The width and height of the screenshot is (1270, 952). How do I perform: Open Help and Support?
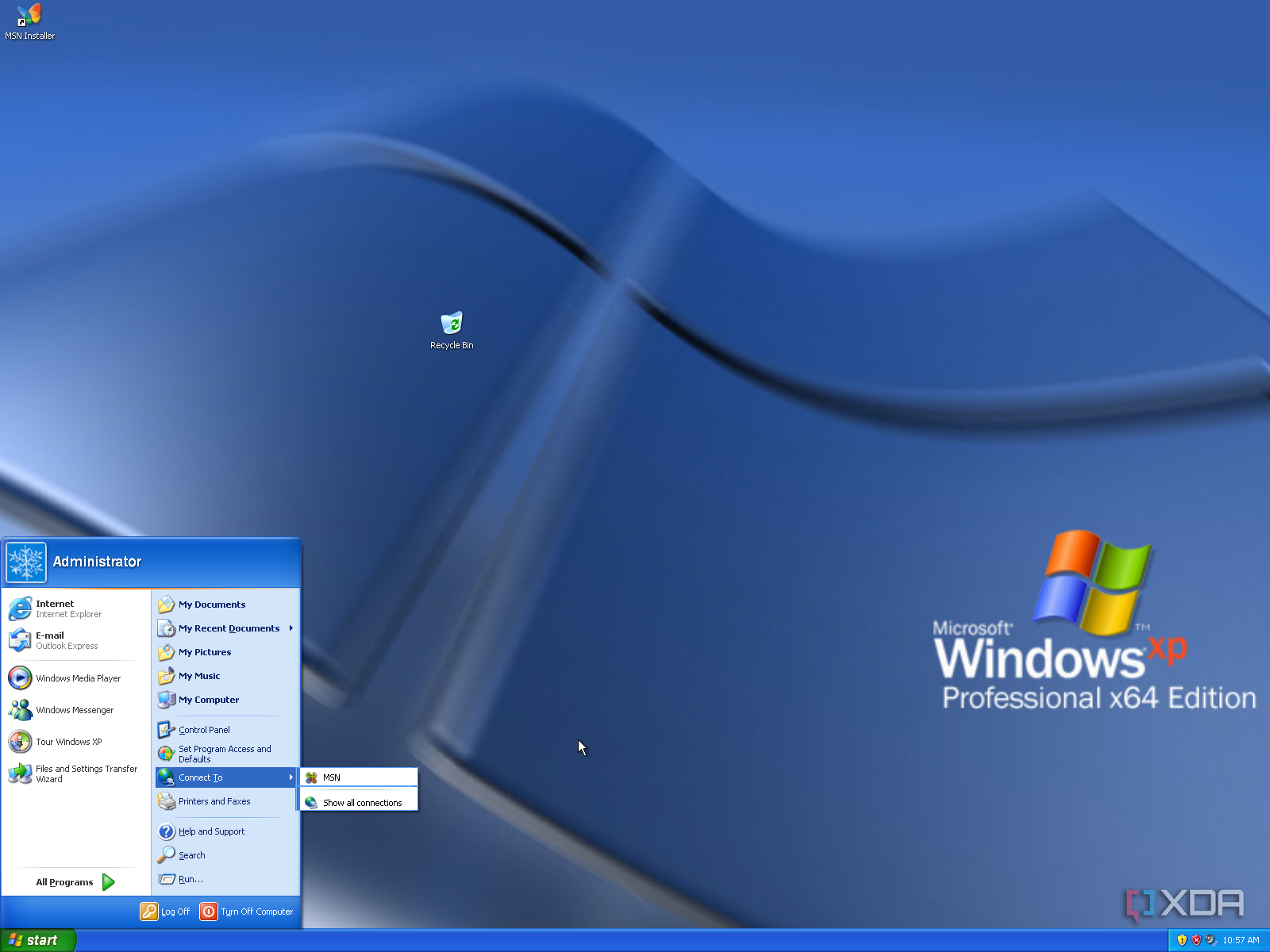(226, 831)
